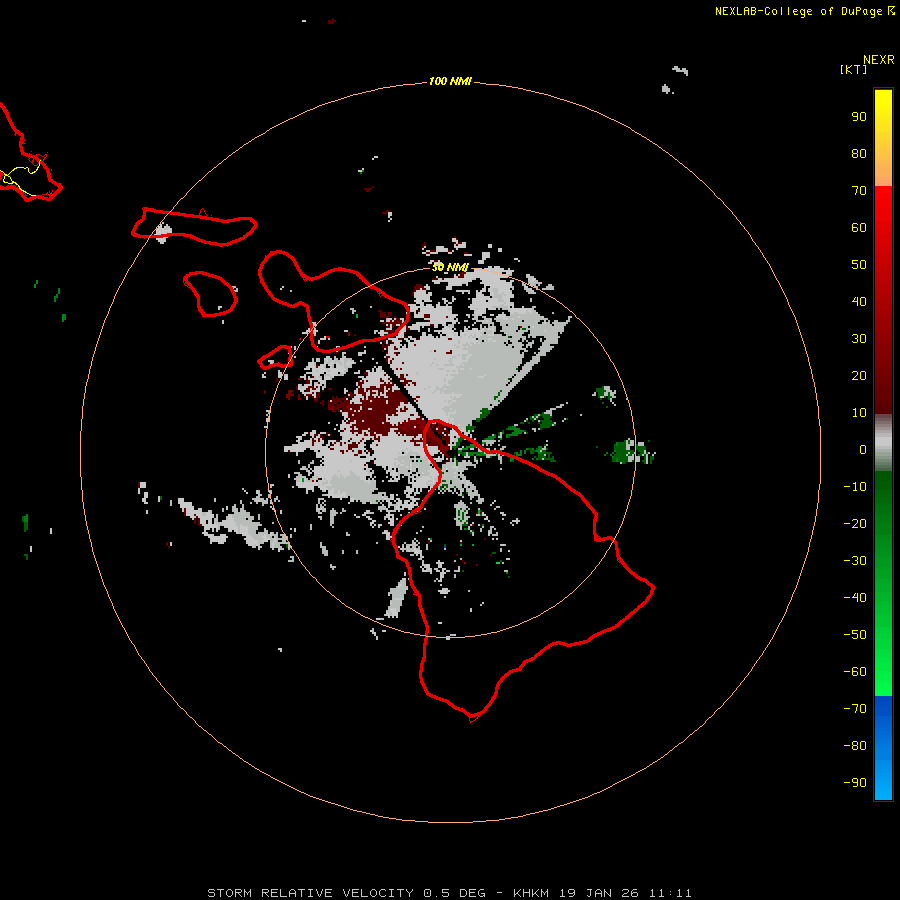This screenshot has height=900, width=900.
Task: Click the gray zero-velocity band of color bar
Action: coord(883,443)
